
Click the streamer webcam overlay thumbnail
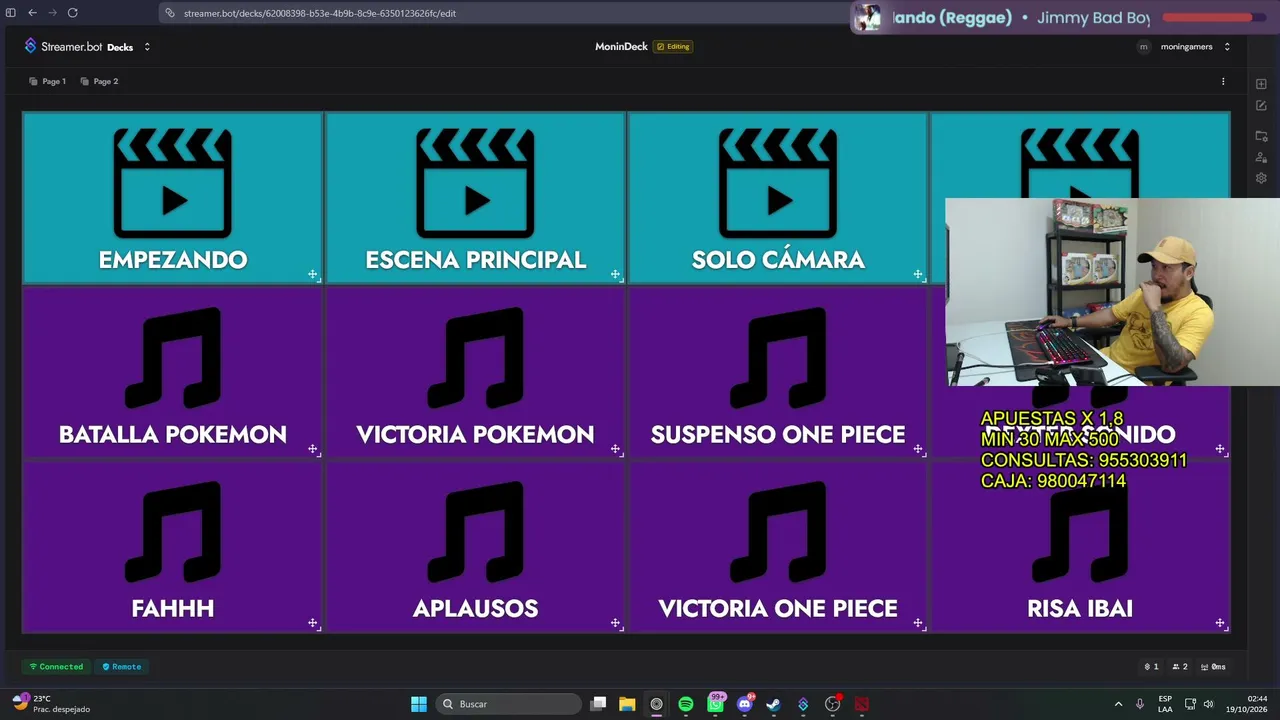point(1112,292)
